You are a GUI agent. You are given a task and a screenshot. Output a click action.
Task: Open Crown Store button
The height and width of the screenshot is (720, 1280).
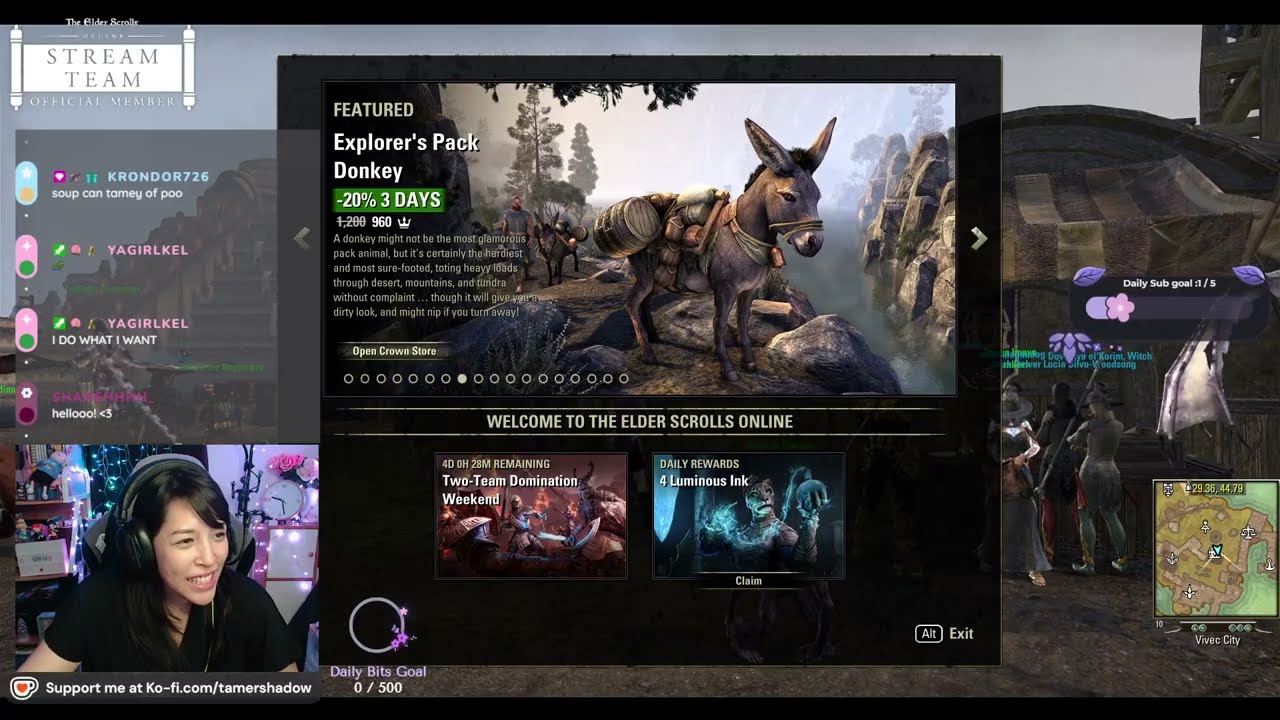click(394, 351)
